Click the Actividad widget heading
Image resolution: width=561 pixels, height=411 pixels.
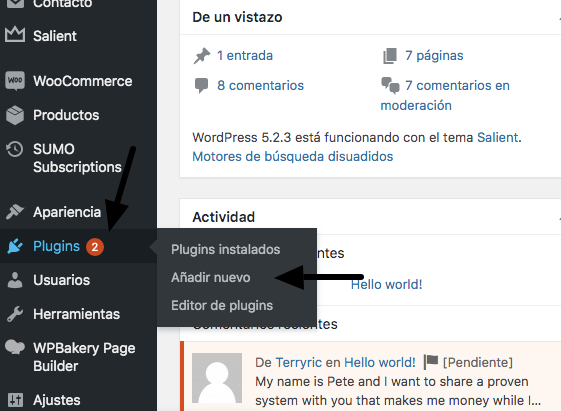pos(224,217)
